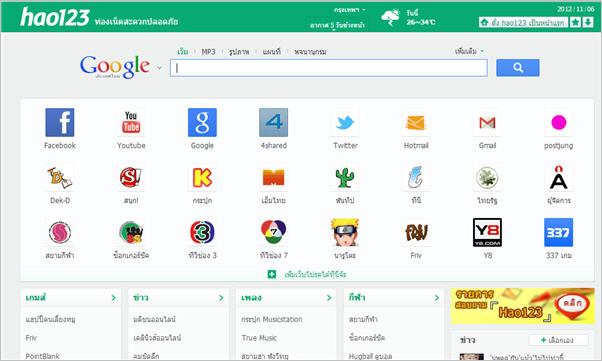Open the Gmail shortcut icon
Image resolution: width=602 pixels, height=361 pixels.
tap(487, 123)
